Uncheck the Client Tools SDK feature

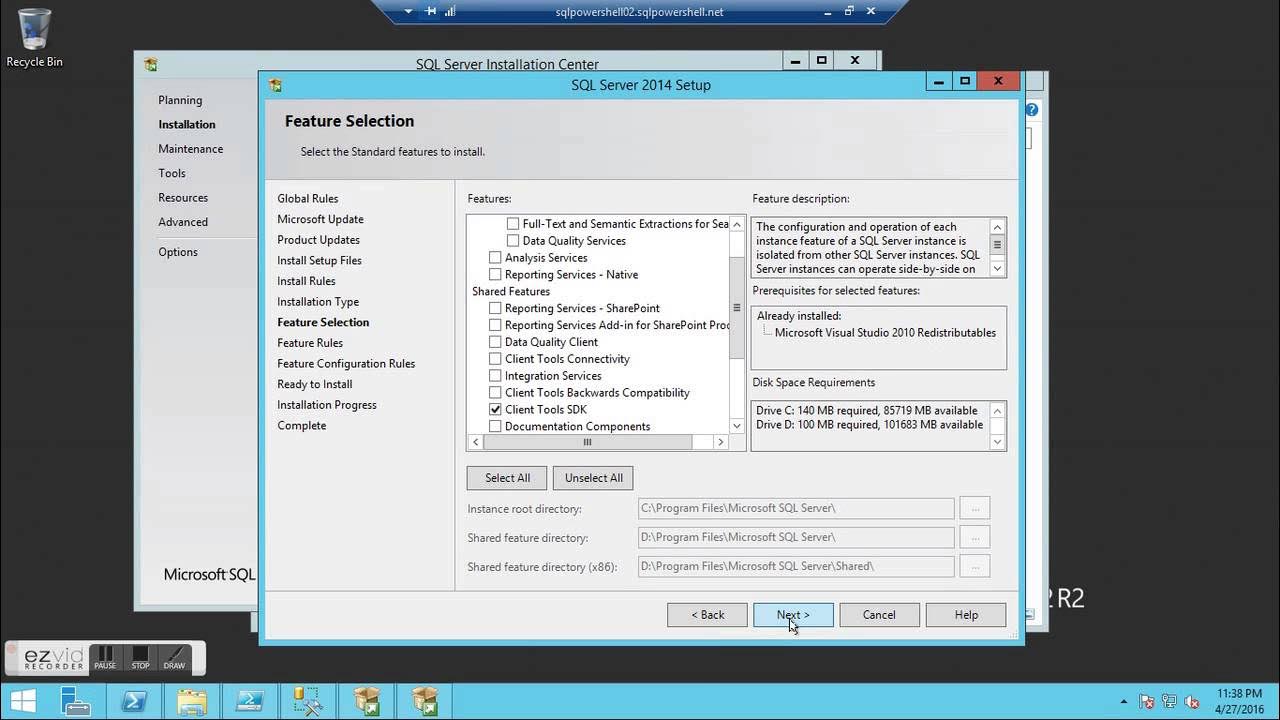(x=495, y=410)
